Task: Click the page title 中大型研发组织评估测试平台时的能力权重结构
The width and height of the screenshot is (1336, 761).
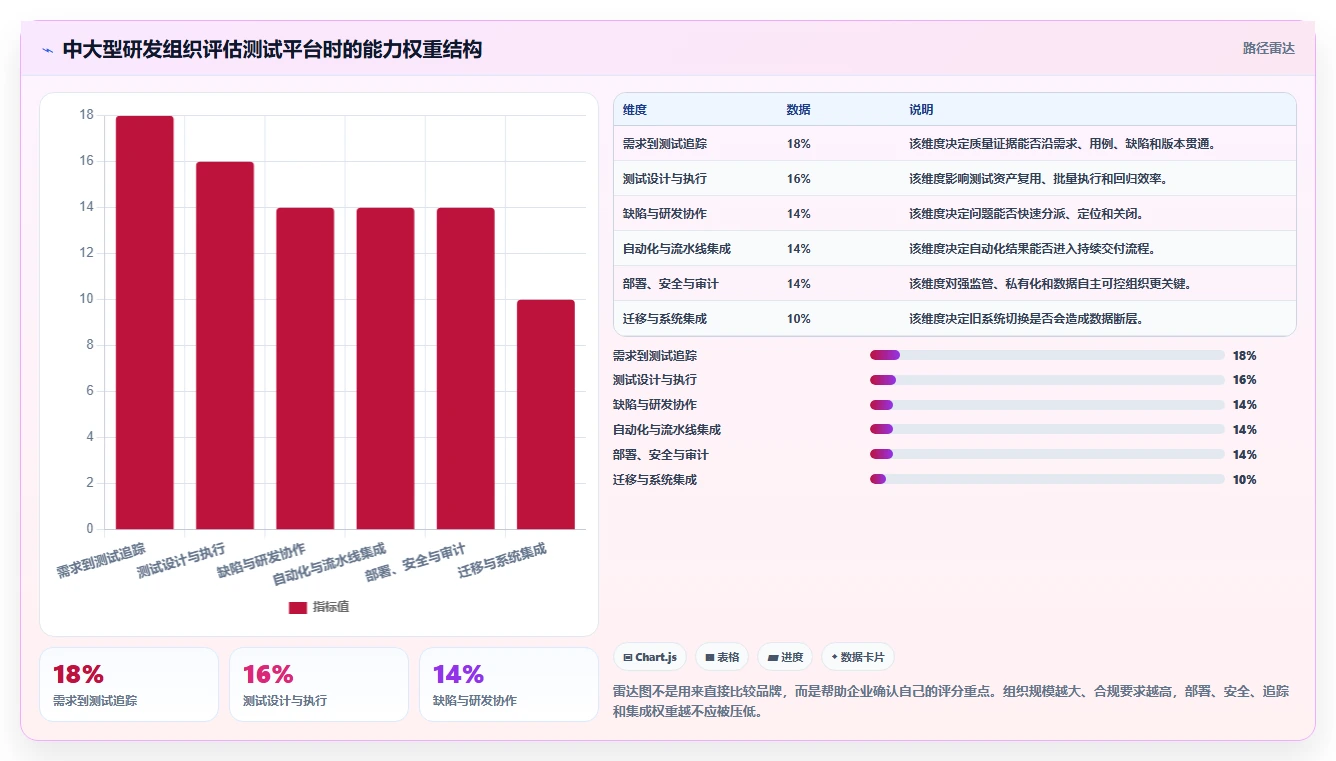Action: coord(272,49)
